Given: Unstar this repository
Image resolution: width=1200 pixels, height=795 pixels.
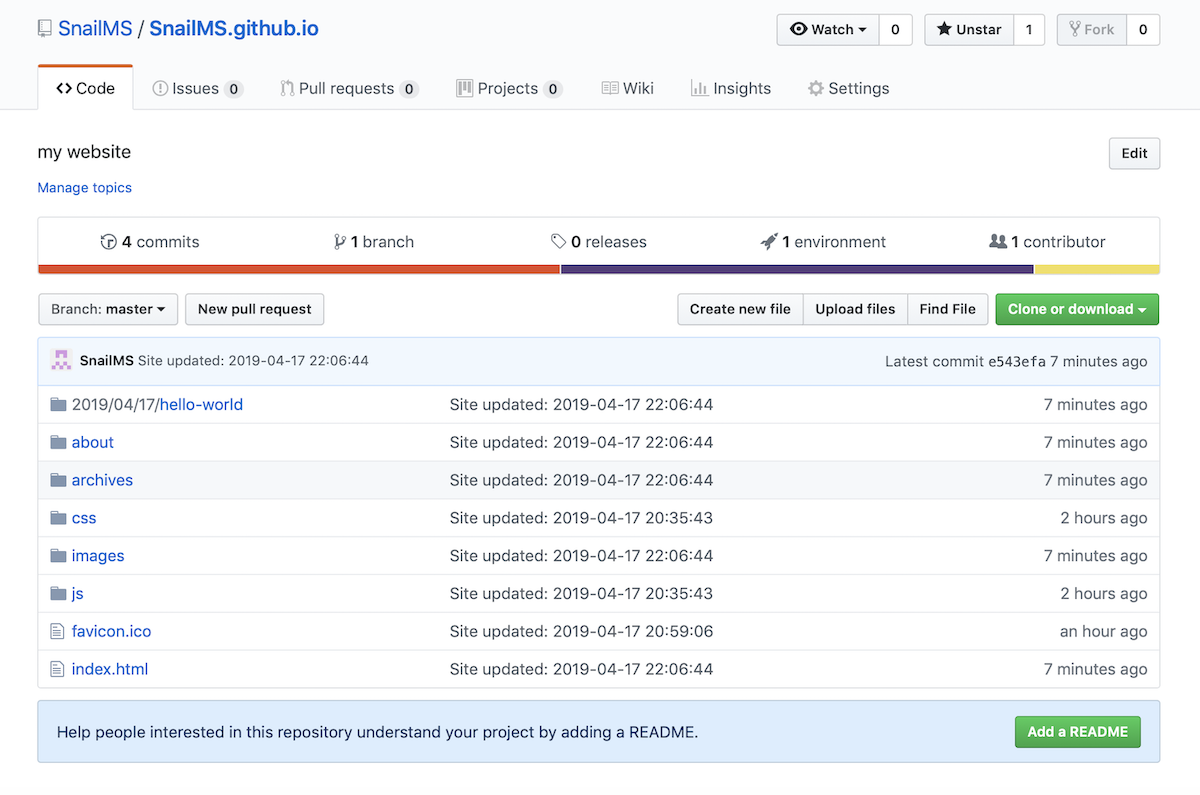Looking at the screenshot, I should click(x=969, y=30).
